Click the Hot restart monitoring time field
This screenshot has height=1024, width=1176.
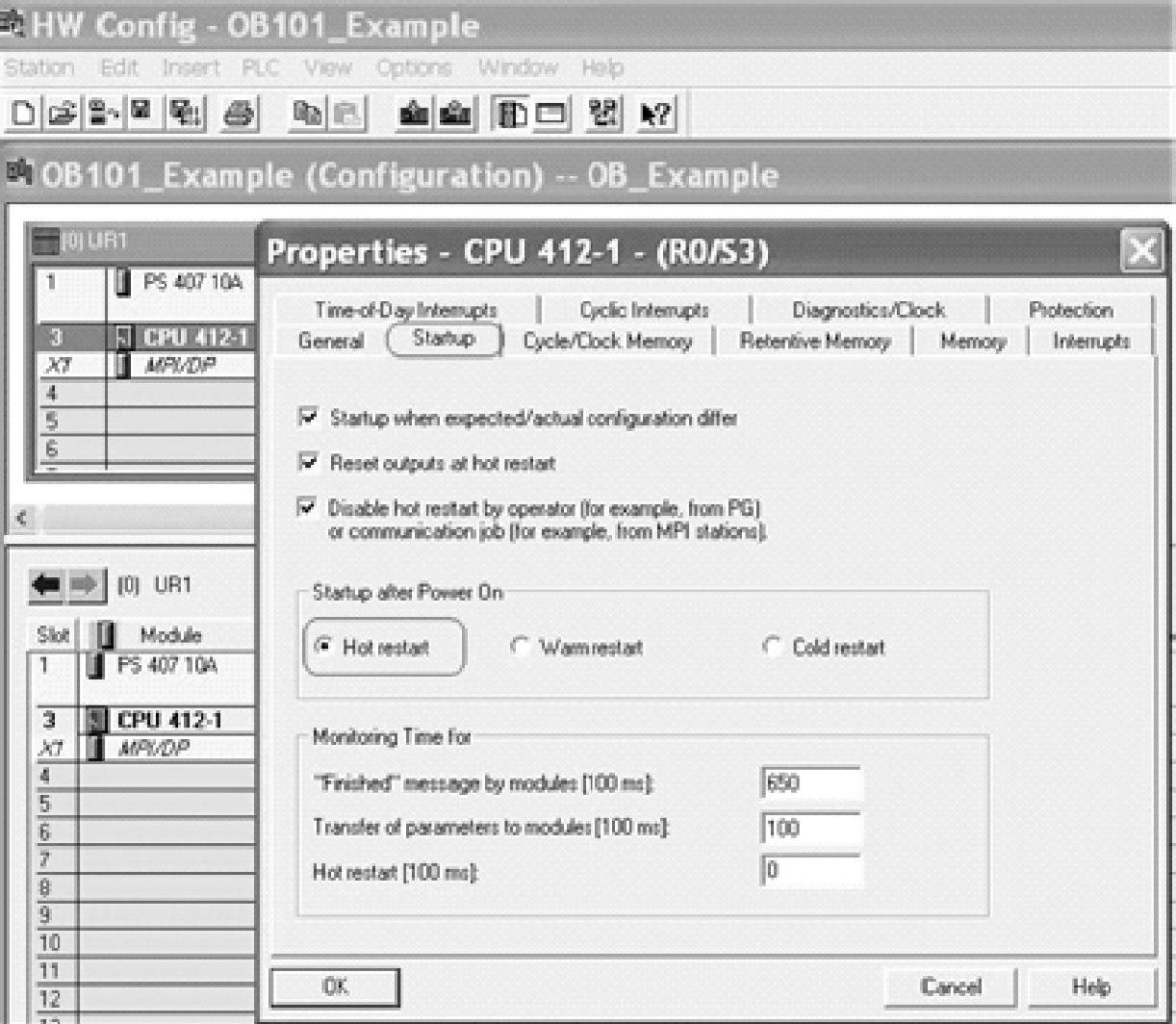coord(810,871)
